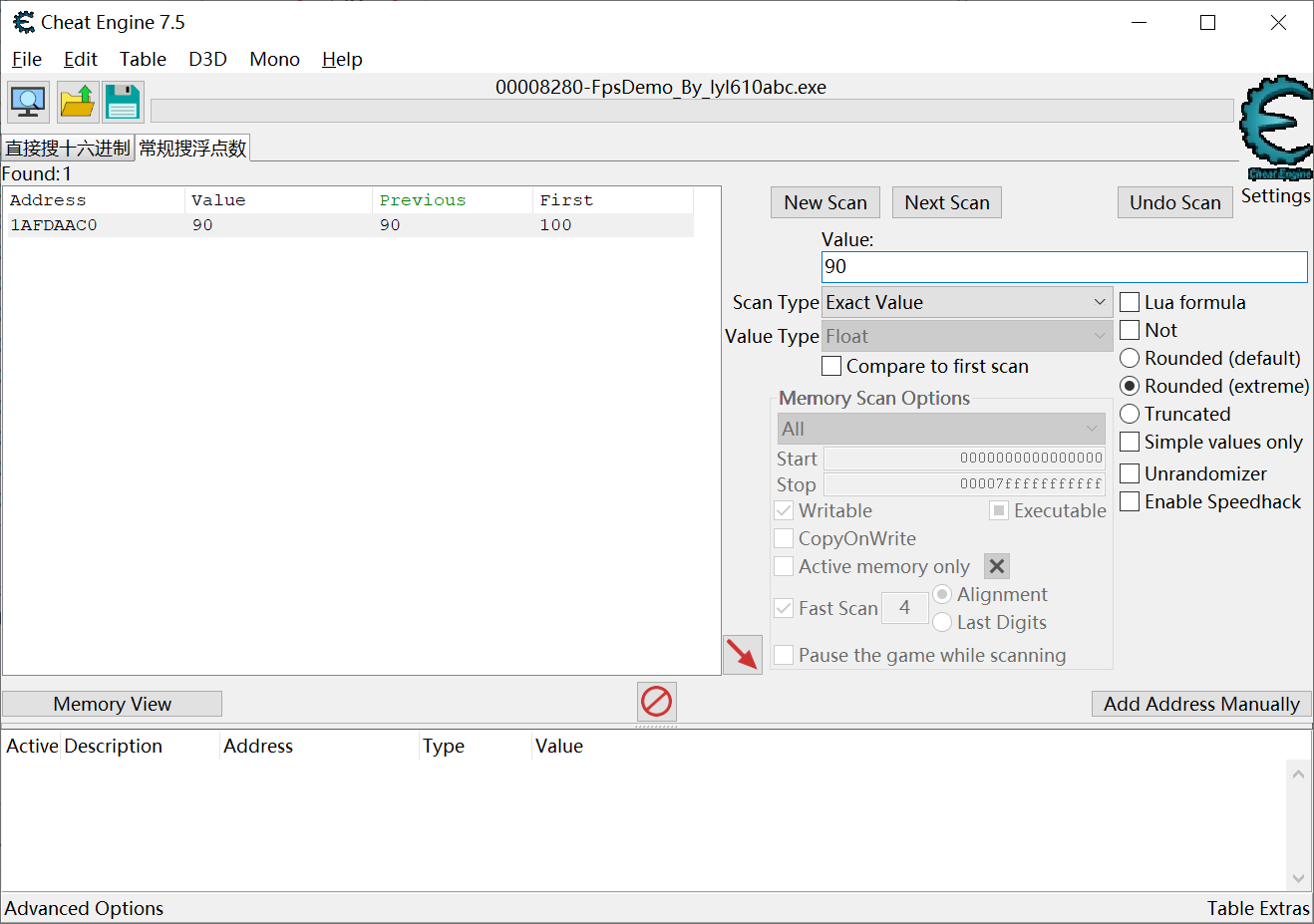Viewport: 1314px width, 924px height.
Task: Enable Speedhack checkbox
Action: 1130,501
